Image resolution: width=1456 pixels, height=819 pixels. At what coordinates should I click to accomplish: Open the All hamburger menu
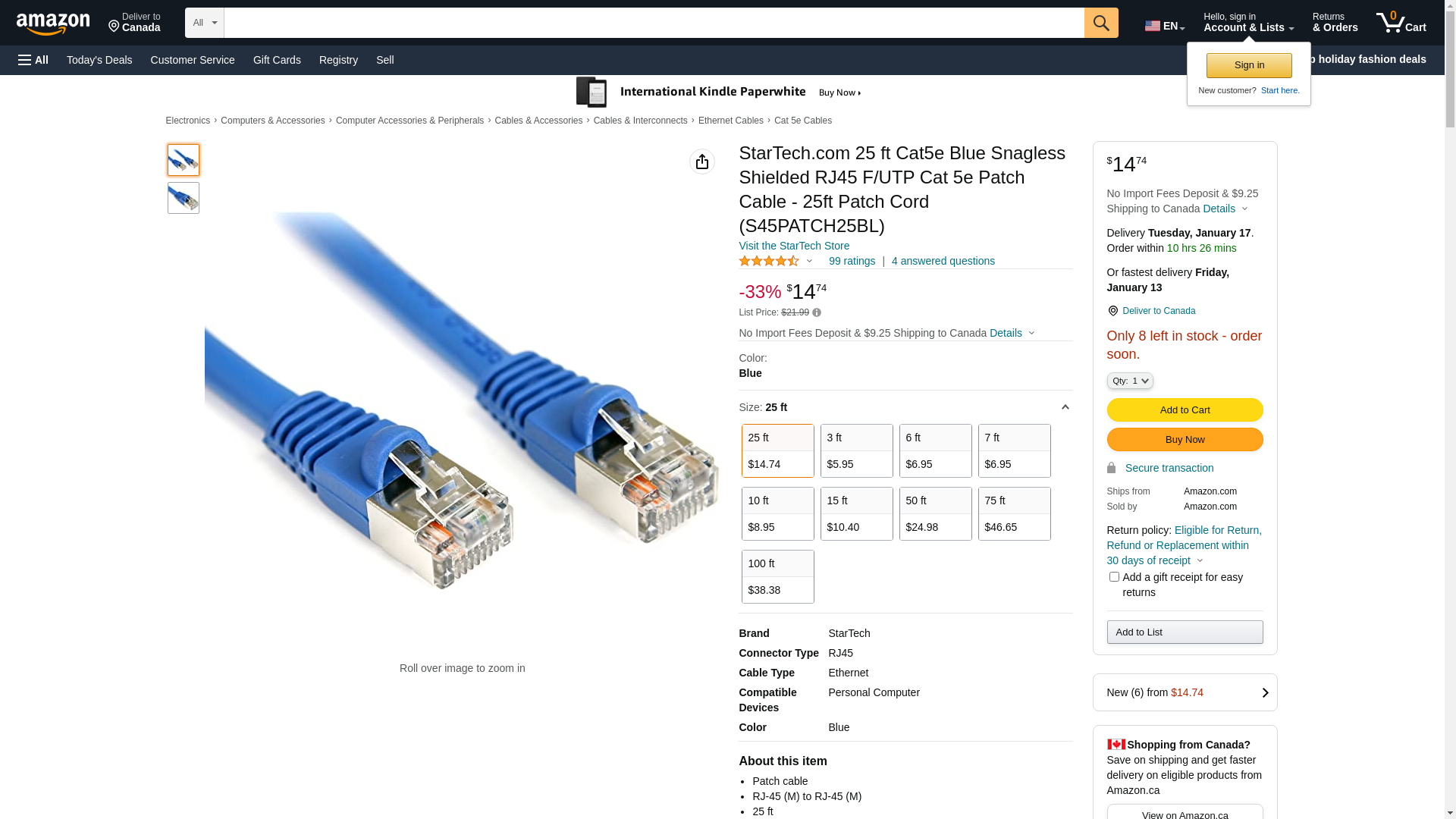[x=33, y=60]
